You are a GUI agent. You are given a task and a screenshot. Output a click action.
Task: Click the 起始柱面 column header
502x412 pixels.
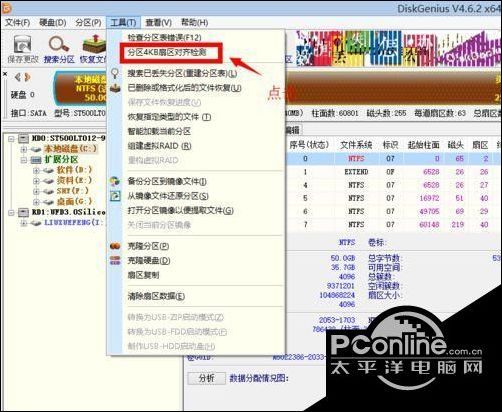pos(423,145)
